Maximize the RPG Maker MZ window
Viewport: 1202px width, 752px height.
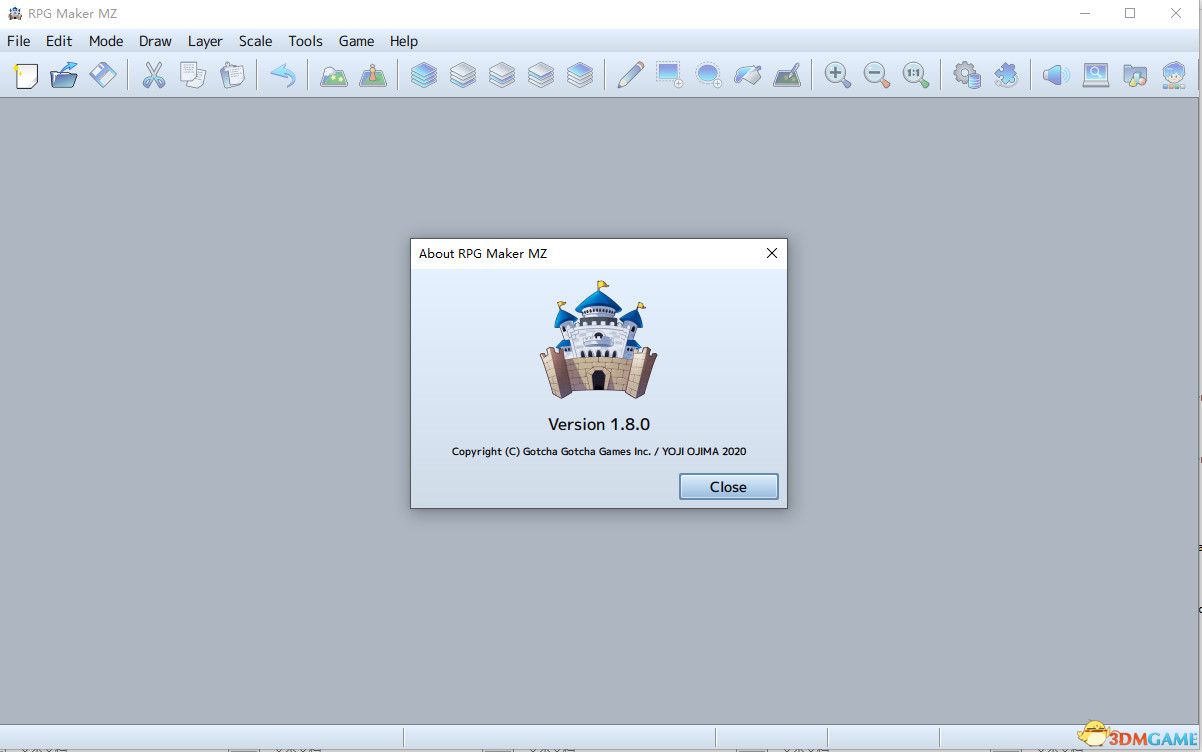point(1130,13)
